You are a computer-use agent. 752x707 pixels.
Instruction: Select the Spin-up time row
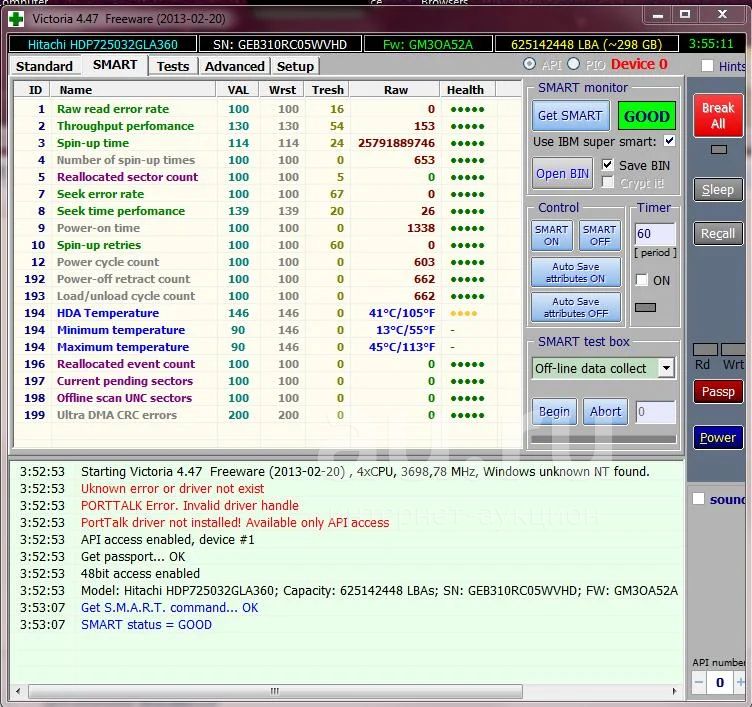(x=268, y=143)
